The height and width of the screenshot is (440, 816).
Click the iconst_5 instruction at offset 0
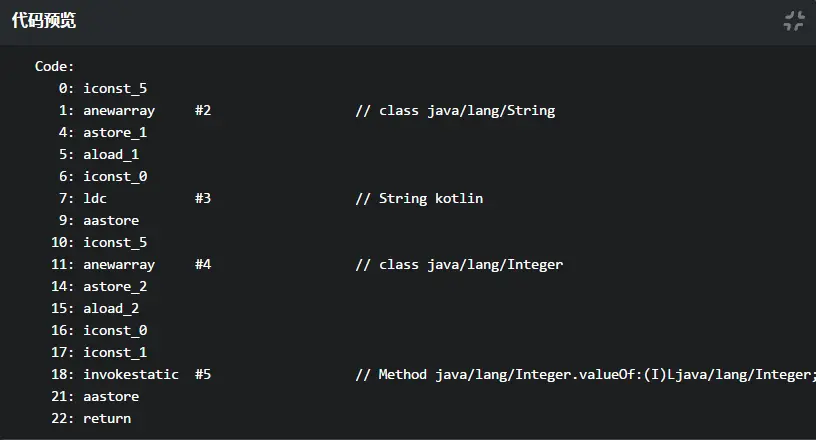click(115, 89)
